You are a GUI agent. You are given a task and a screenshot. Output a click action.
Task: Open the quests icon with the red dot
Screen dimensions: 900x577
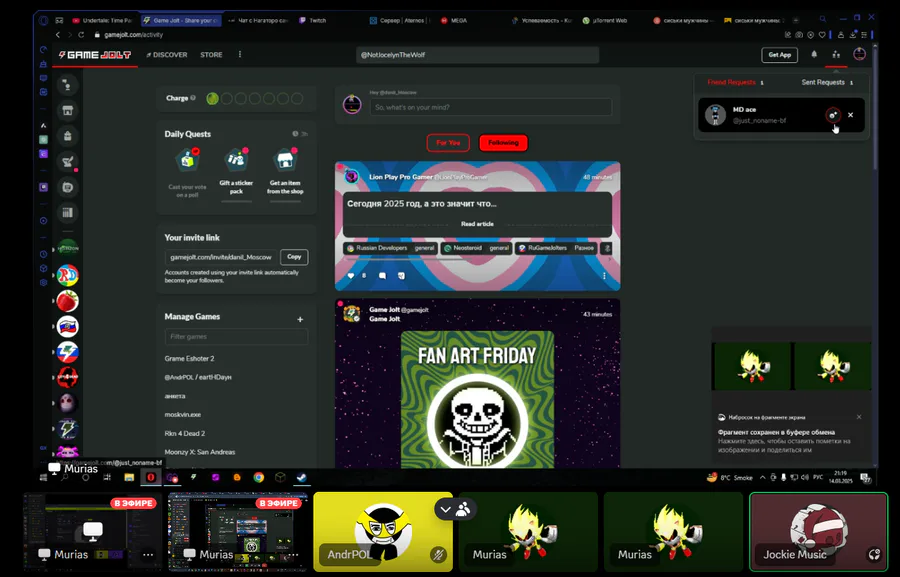(68, 161)
